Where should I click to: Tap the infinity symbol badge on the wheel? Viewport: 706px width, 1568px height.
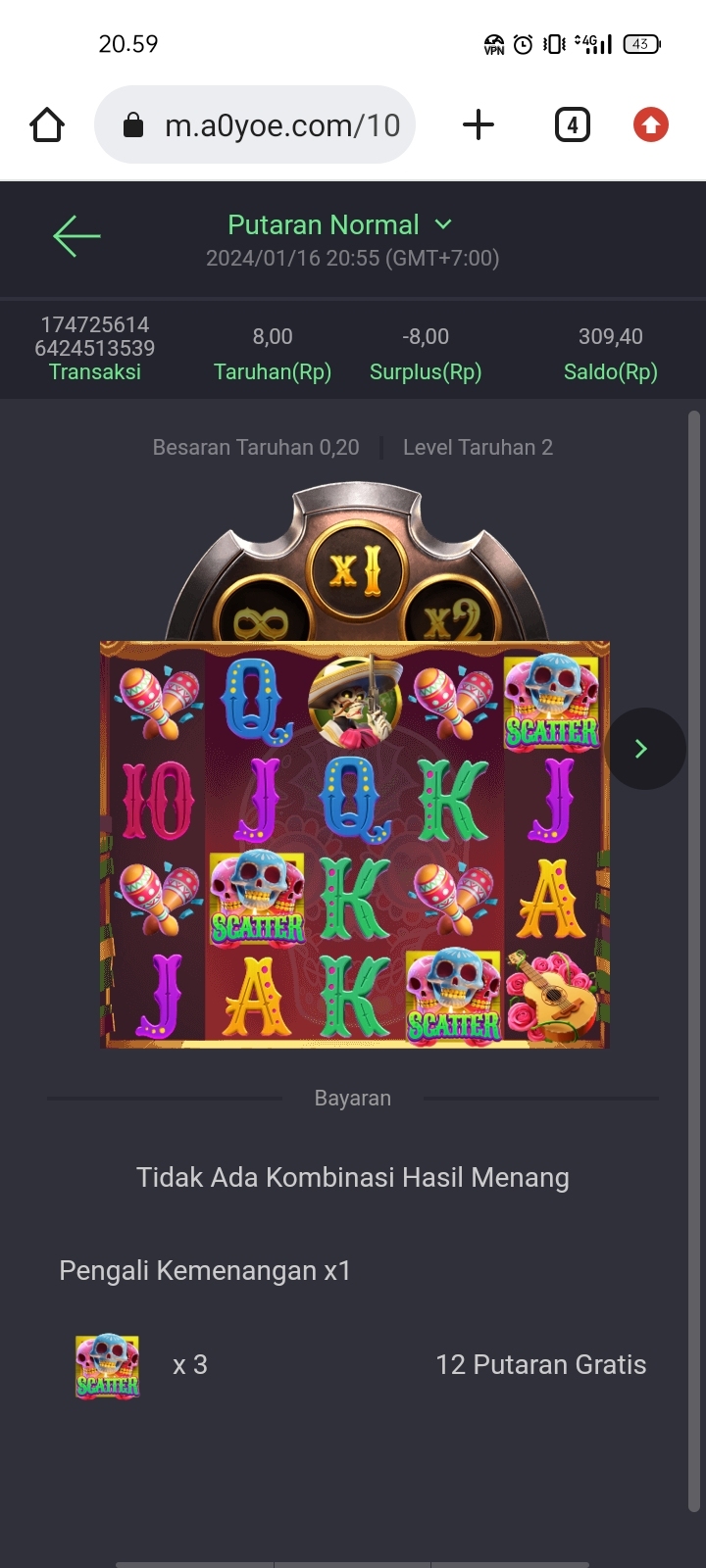(x=261, y=617)
